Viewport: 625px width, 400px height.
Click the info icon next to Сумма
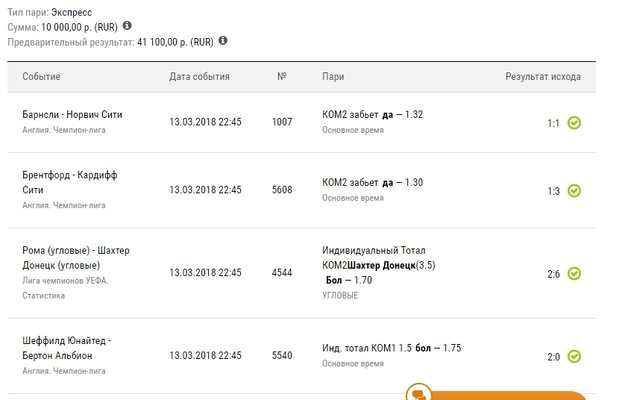point(127,25)
